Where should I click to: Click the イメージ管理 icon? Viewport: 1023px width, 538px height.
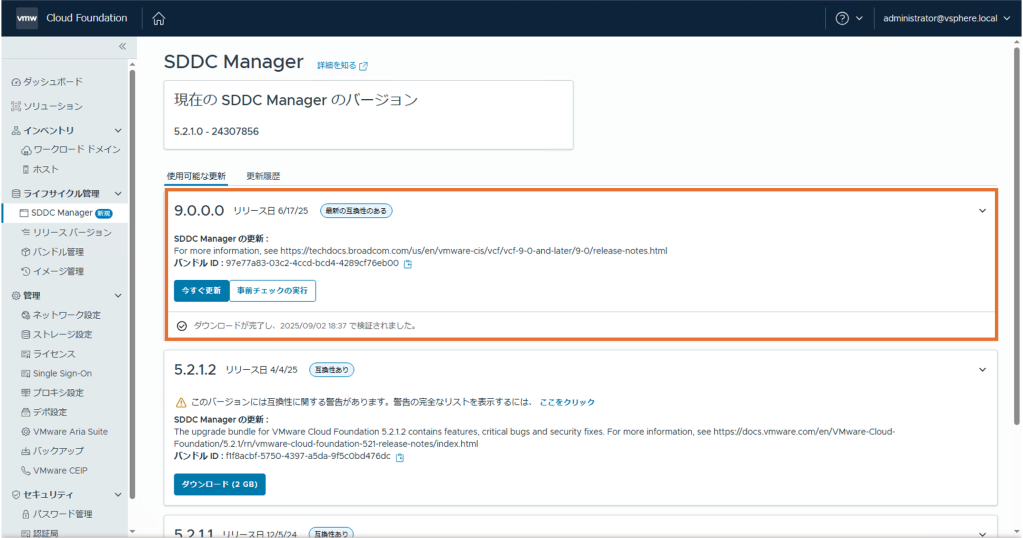[25, 271]
